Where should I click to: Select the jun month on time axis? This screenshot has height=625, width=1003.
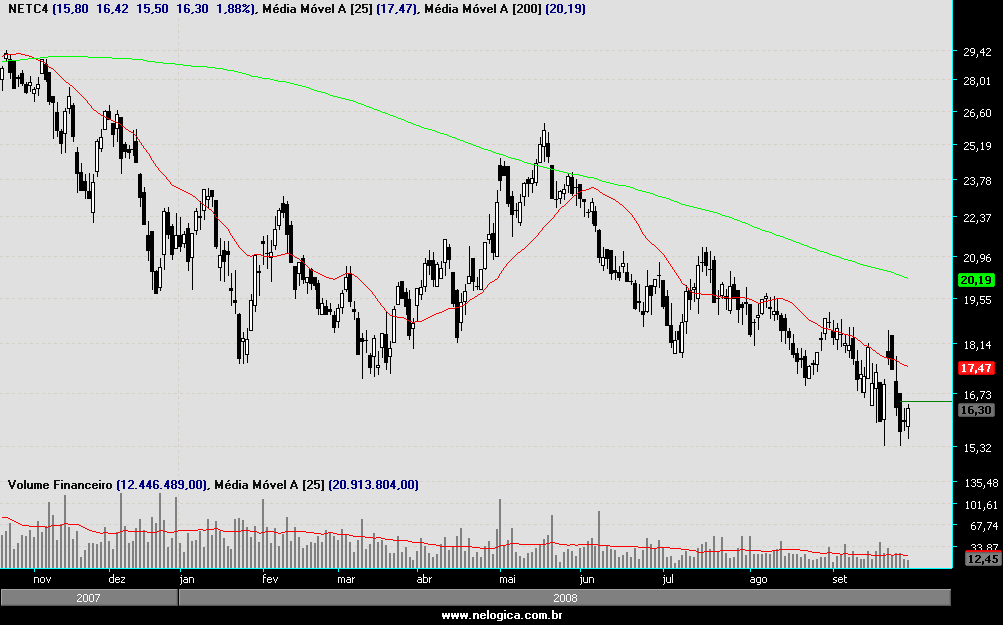pos(587,580)
